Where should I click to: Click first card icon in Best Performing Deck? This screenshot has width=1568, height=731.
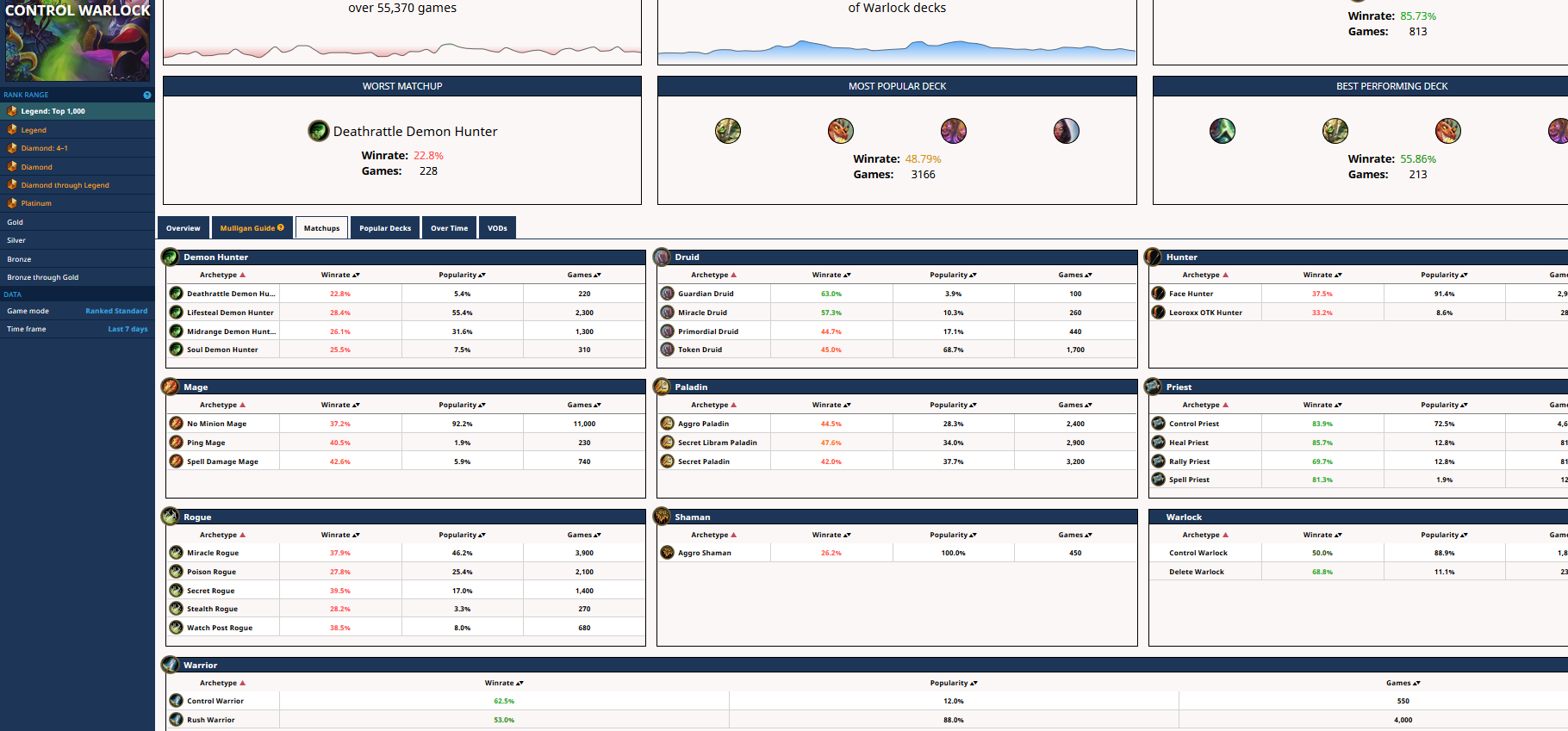(x=1223, y=131)
